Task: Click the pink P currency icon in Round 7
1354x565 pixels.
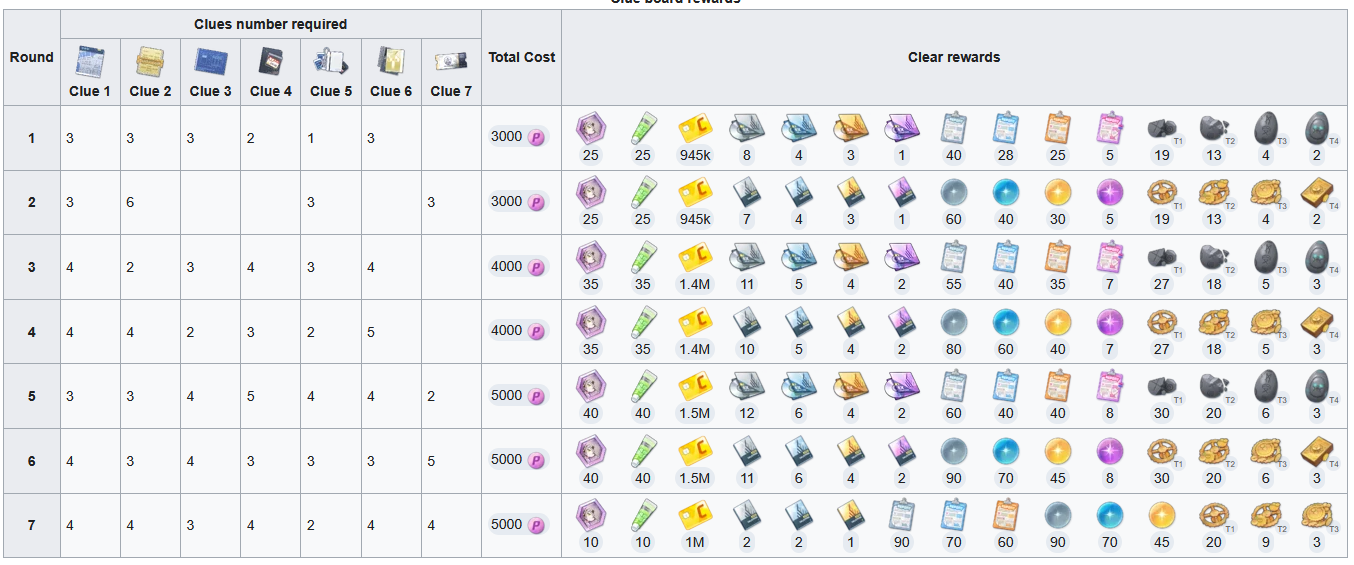Action: click(537, 525)
